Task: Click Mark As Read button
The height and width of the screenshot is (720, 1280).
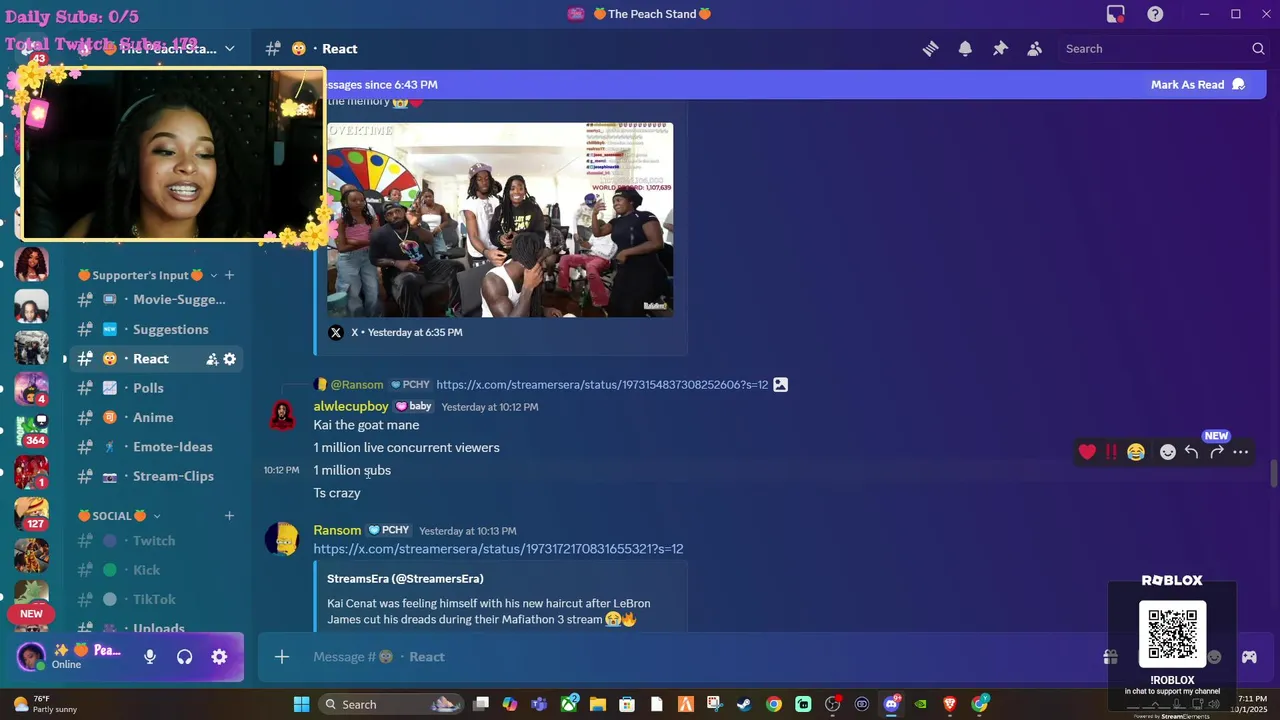Action: [x=1197, y=85]
